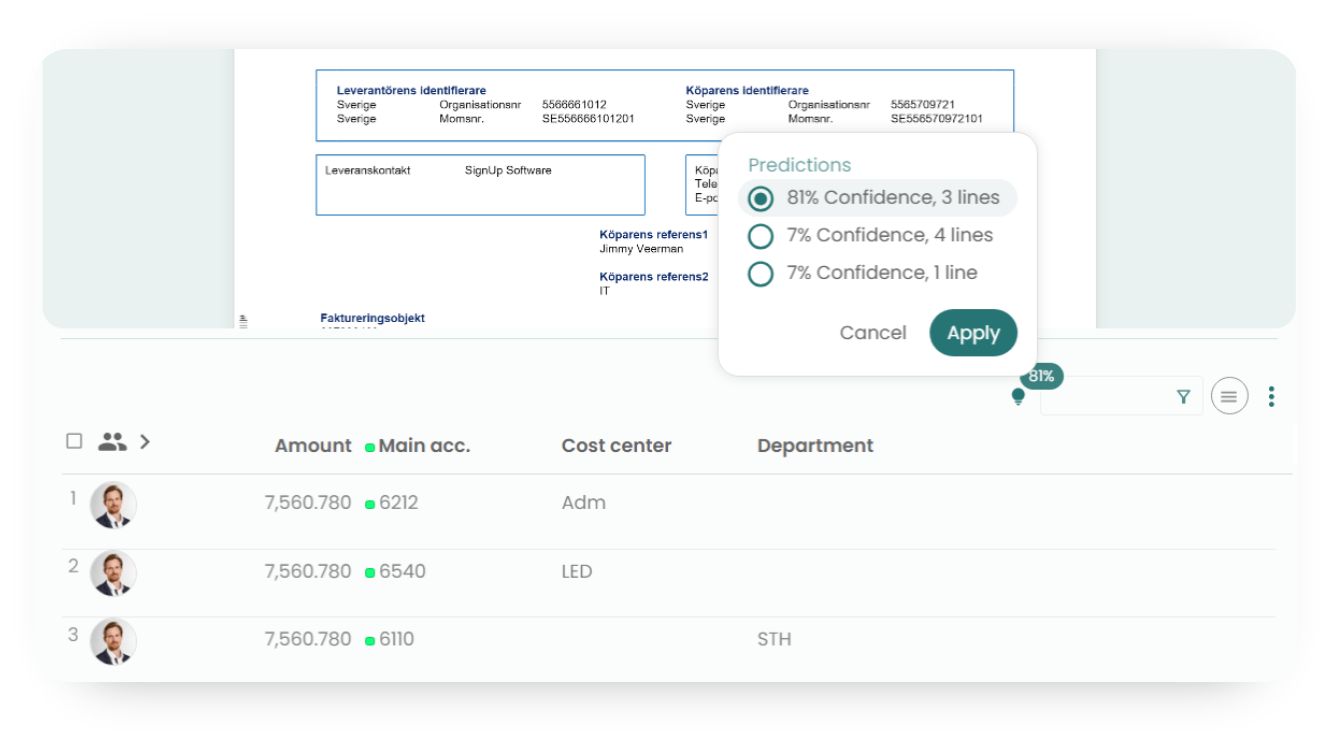Click the document page marker icon by Faktureringsobjekt

(243, 321)
